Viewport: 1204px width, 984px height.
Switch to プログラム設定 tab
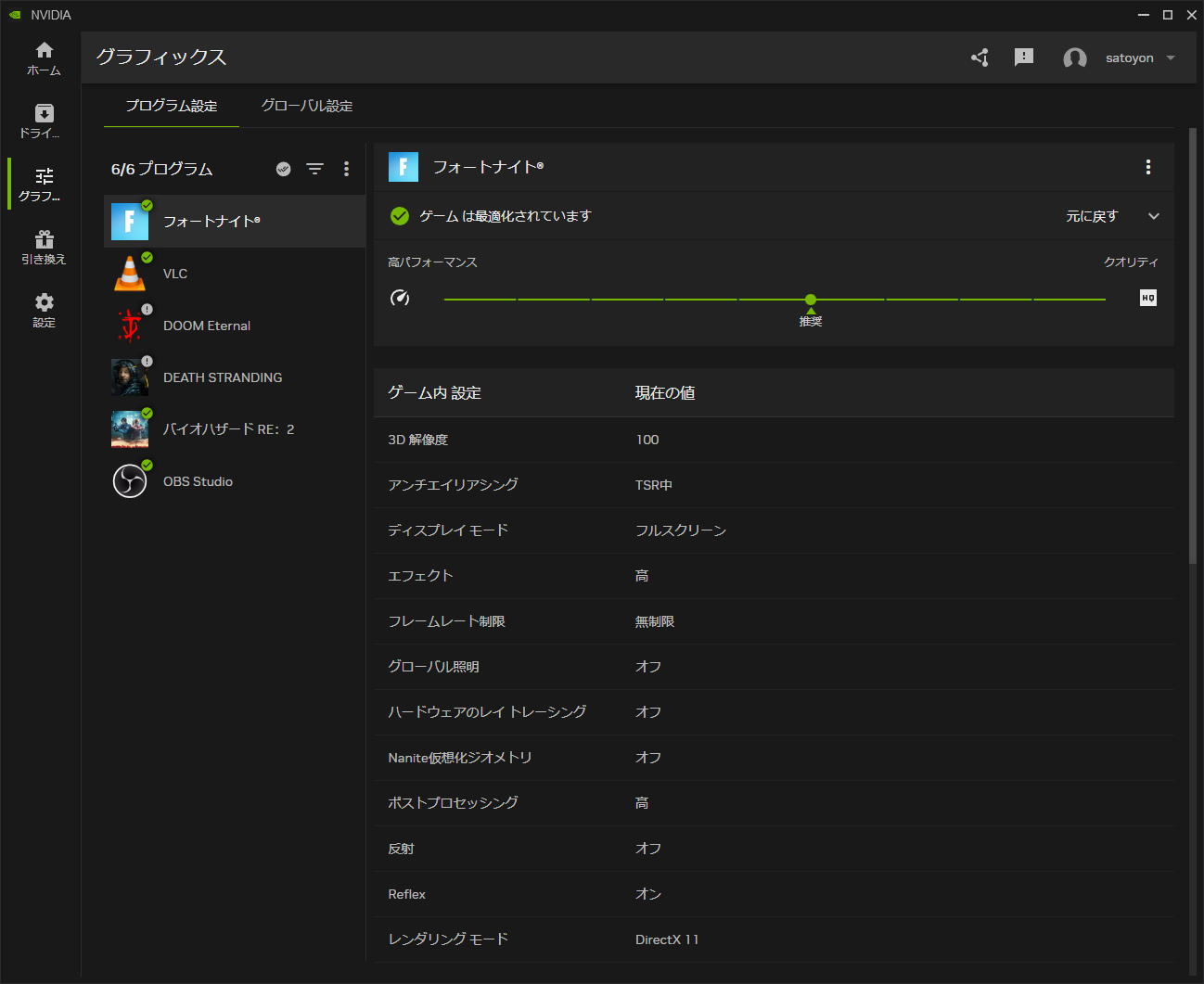(172, 106)
